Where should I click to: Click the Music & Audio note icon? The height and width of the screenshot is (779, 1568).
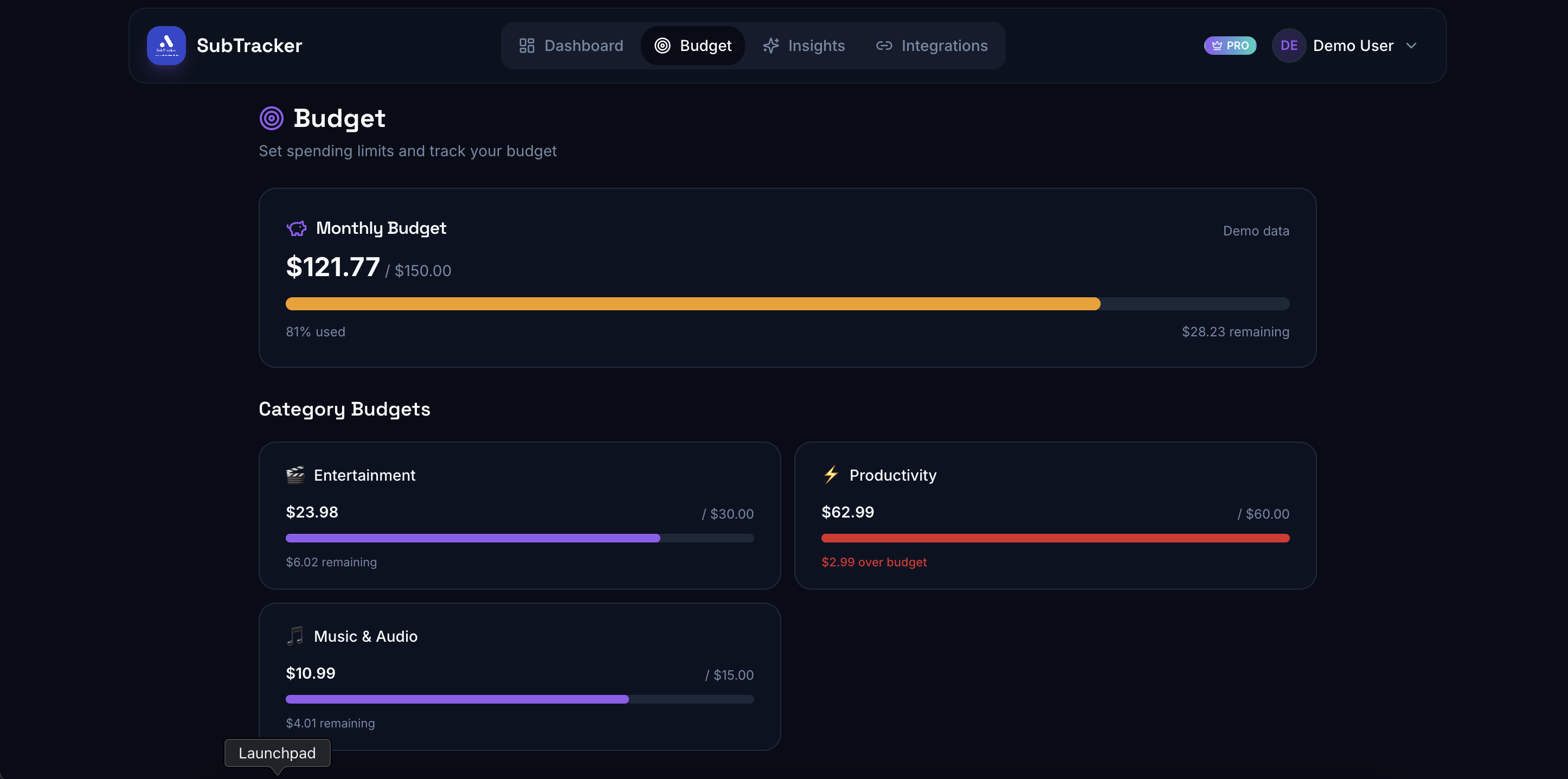pyautogui.click(x=295, y=636)
